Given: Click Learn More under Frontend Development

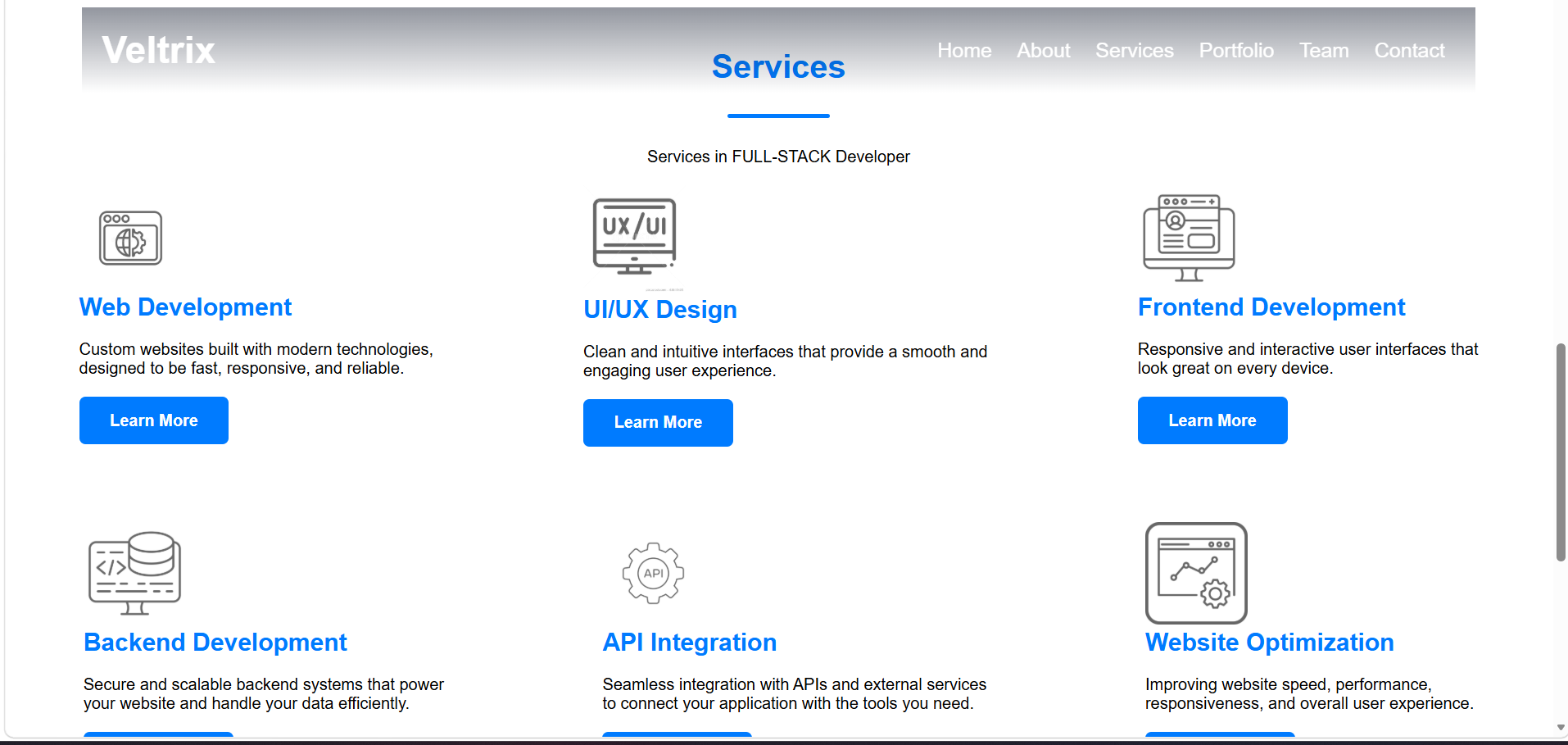Looking at the screenshot, I should [1212, 420].
